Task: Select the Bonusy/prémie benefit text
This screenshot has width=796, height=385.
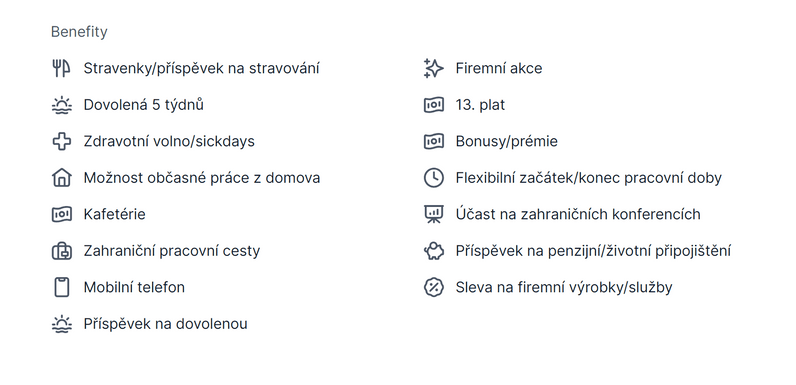Action: pos(507,141)
